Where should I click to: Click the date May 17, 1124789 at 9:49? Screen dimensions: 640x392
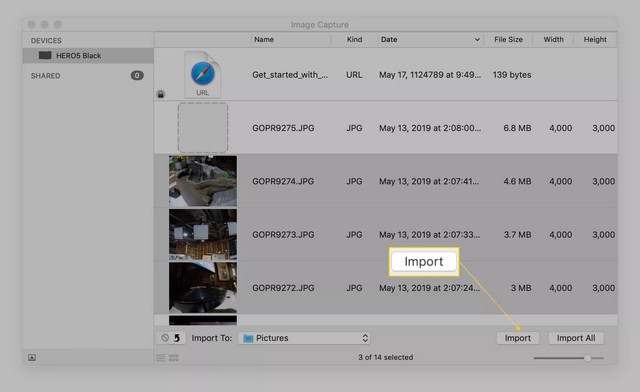pos(430,75)
